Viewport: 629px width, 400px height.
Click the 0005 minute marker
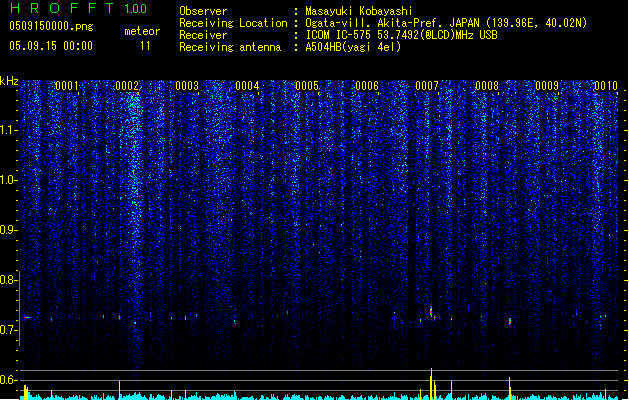[x=307, y=86]
